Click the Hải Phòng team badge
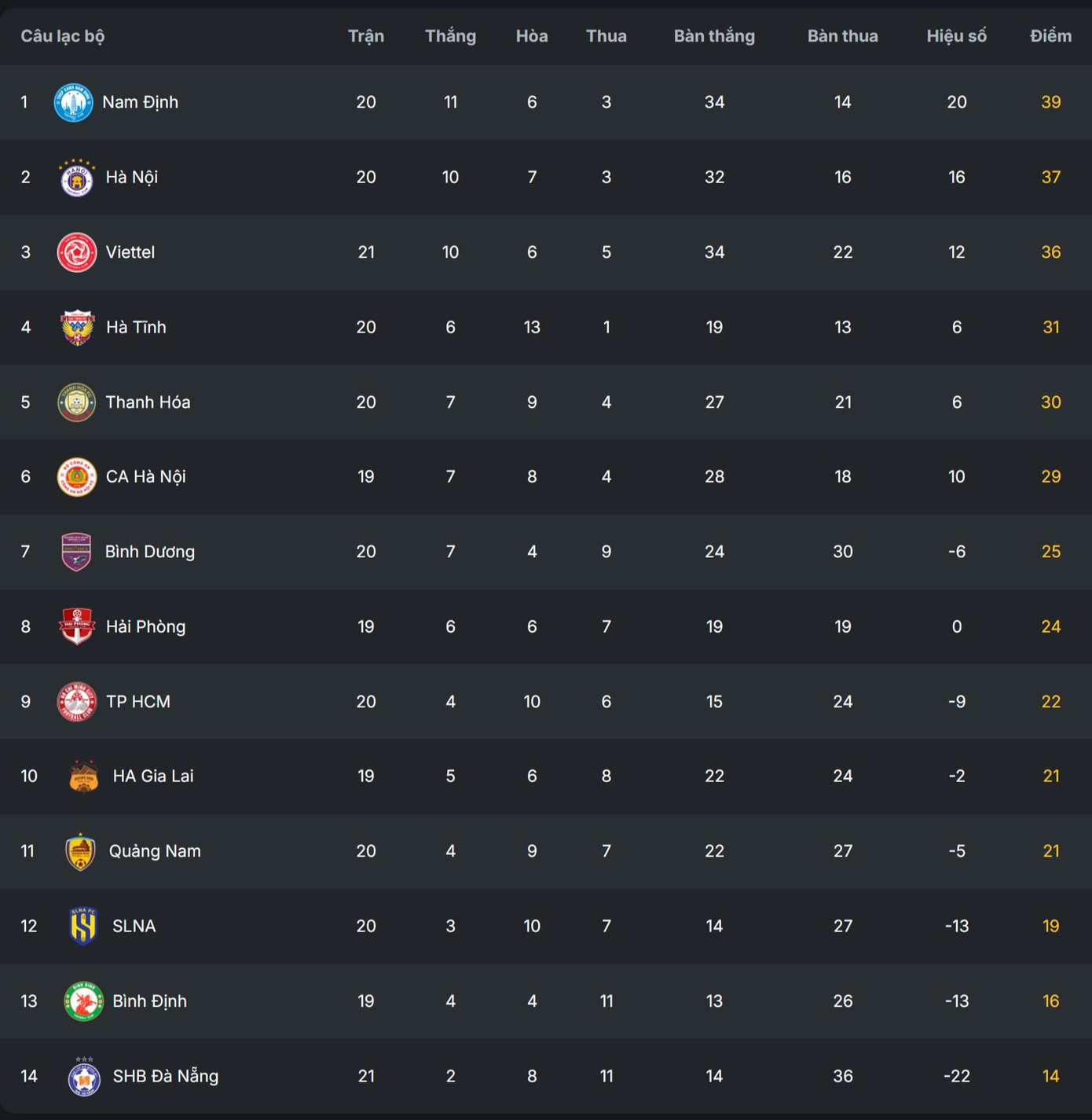Image resolution: width=1092 pixels, height=1120 pixels. click(77, 626)
